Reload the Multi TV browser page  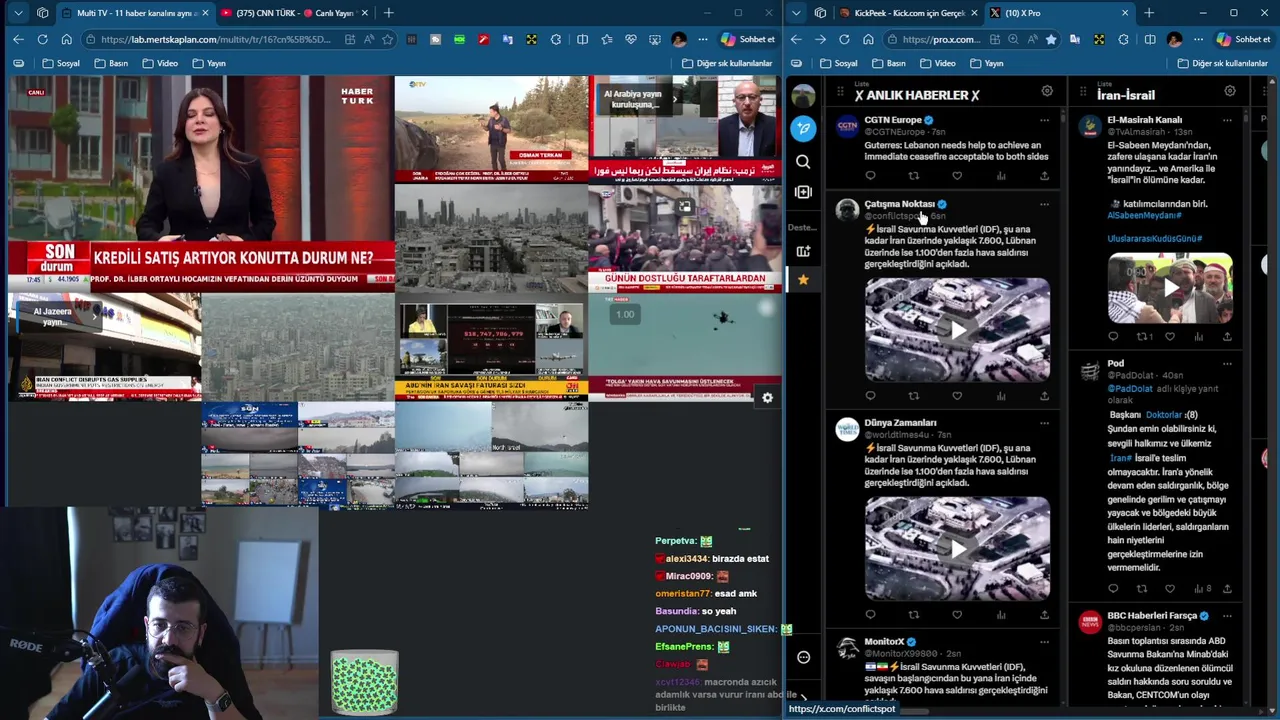42,39
